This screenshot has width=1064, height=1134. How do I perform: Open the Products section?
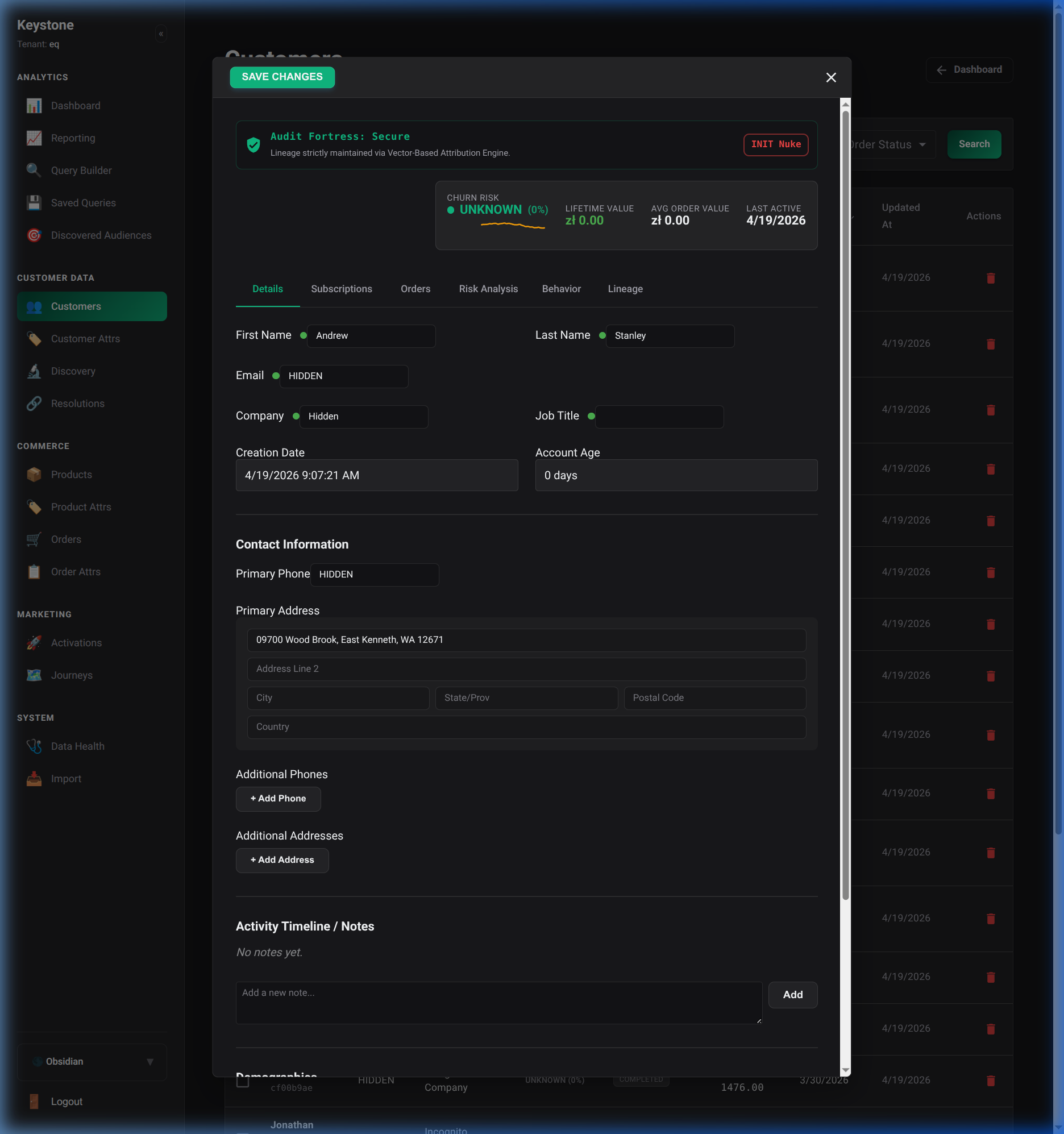coord(70,474)
